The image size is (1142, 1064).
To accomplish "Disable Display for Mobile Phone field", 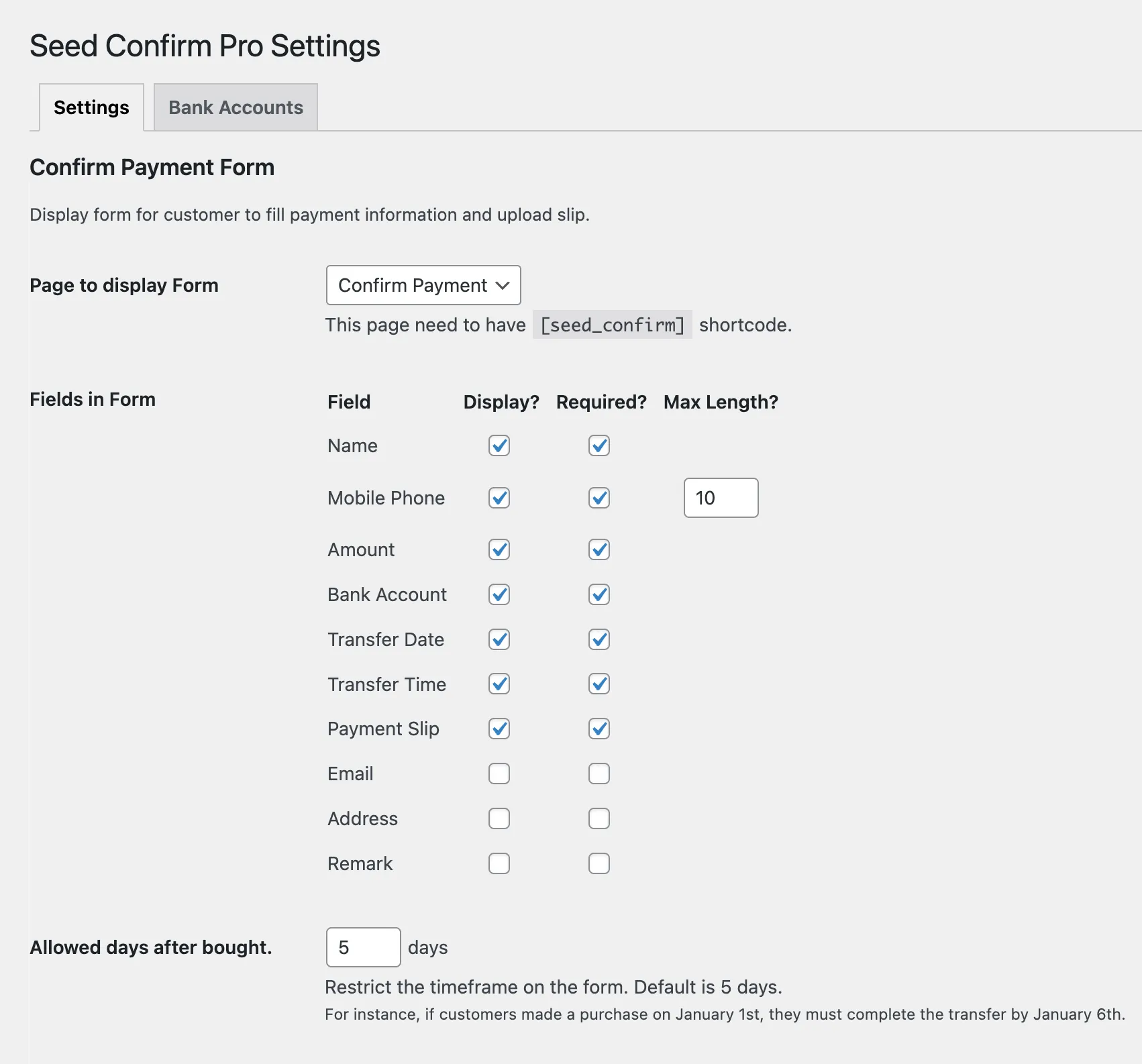I will click(499, 498).
